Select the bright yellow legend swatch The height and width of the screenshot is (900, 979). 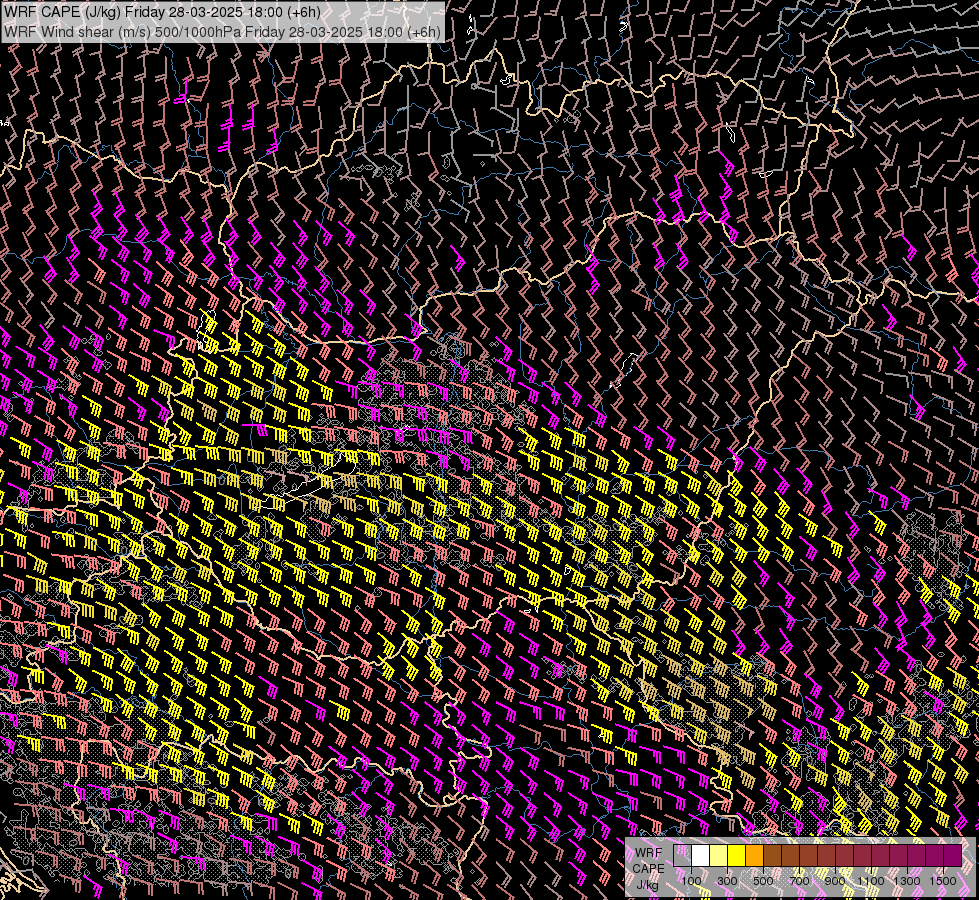coord(737,856)
